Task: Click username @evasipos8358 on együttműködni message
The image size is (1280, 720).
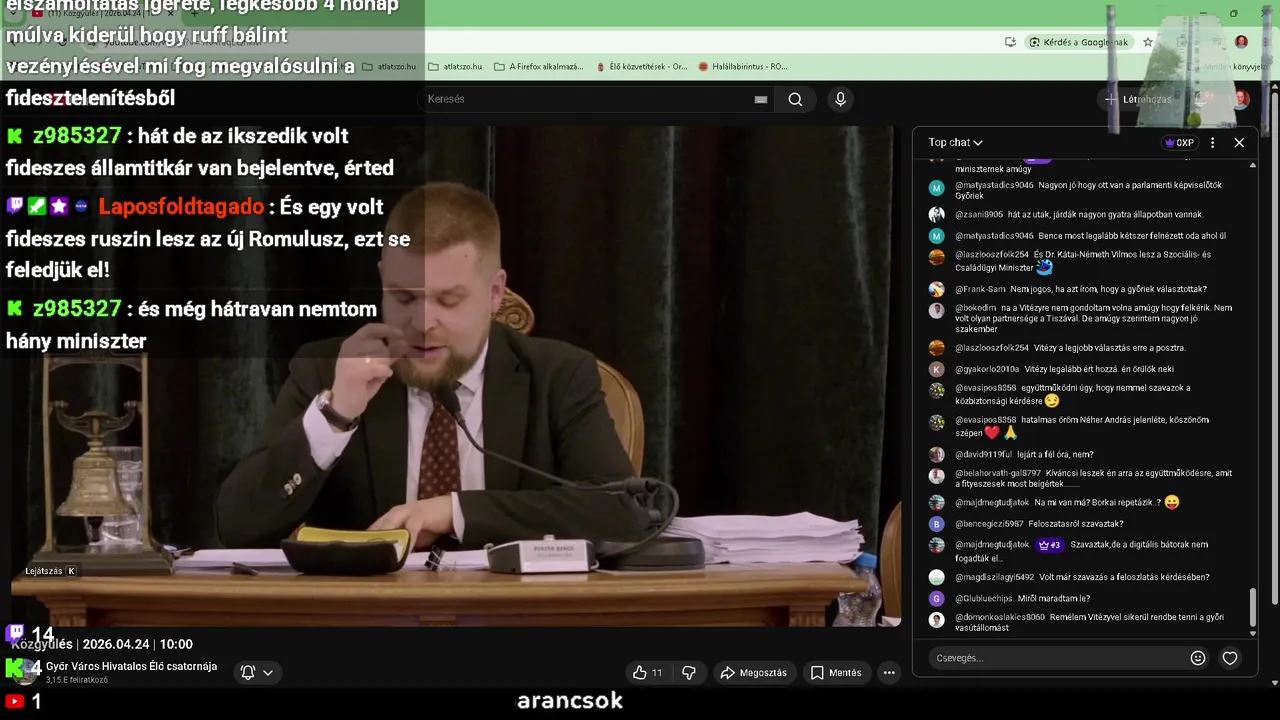Action: (985, 388)
